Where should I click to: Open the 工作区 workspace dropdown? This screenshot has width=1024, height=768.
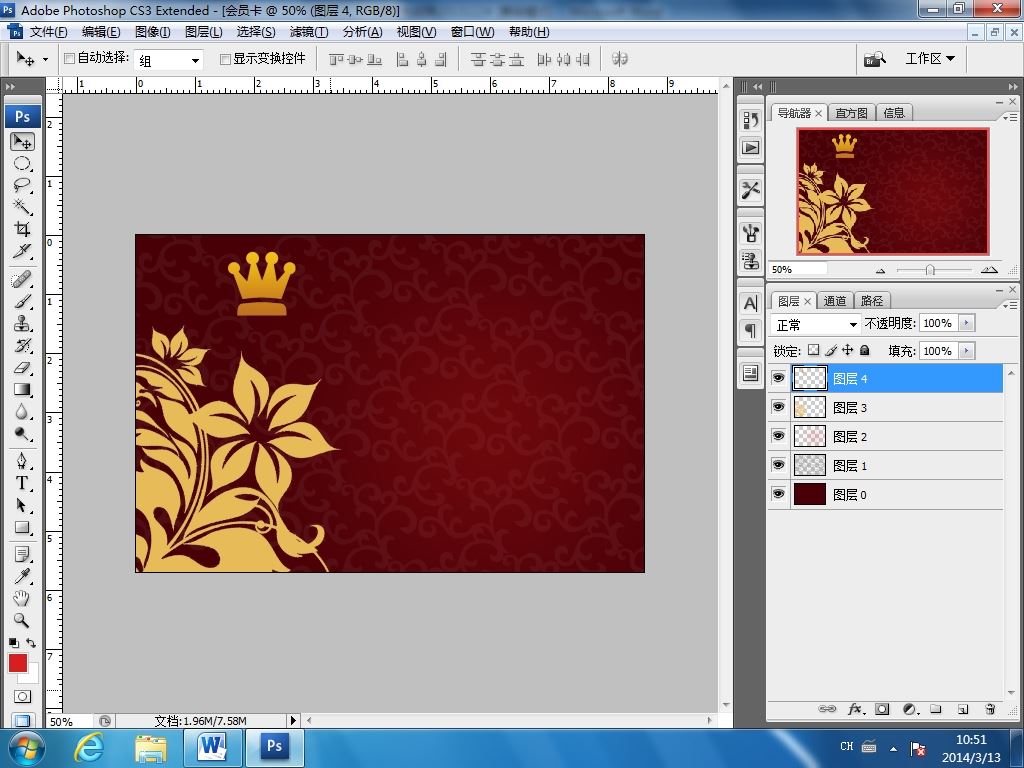[x=930, y=59]
